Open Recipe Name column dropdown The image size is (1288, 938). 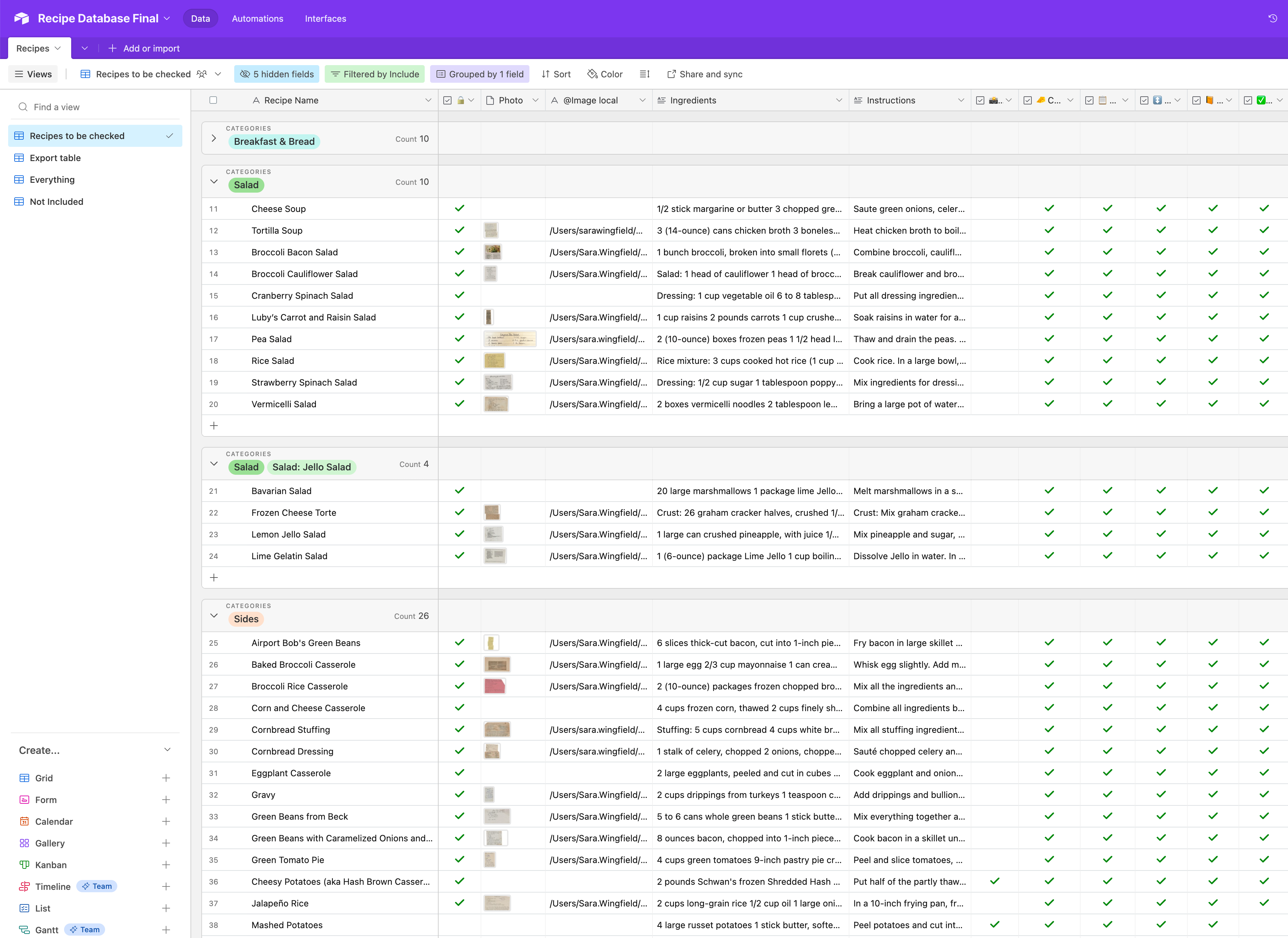[x=428, y=100]
